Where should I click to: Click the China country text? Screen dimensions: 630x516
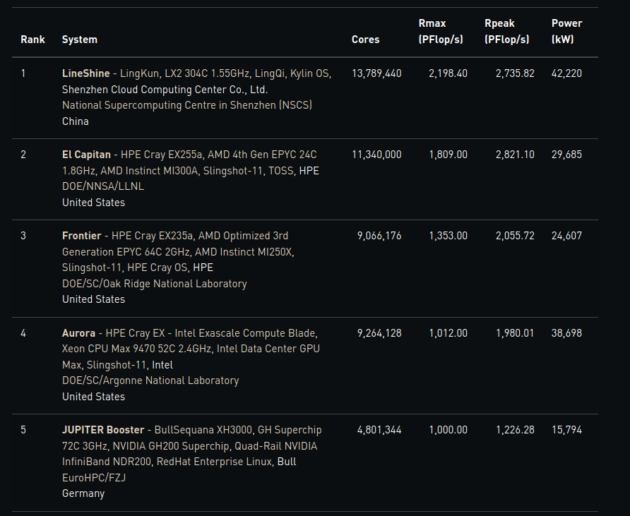point(75,121)
